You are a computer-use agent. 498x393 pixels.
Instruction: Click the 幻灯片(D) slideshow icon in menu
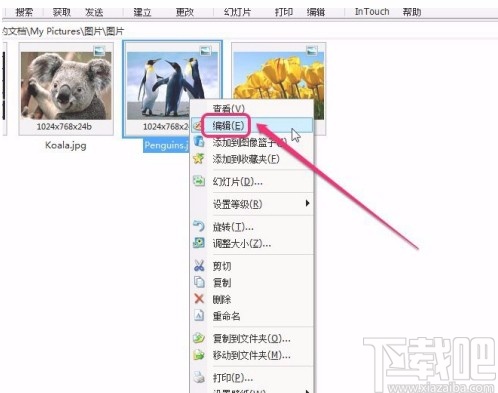(x=199, y=181)
